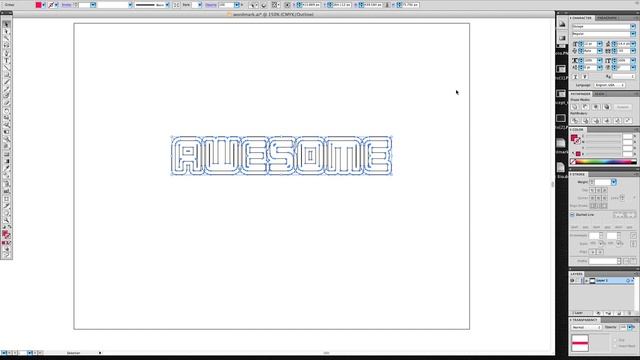Open the font size dropdown
The height and width of the screenshot is (360, 640).
[x=600, y=44]
